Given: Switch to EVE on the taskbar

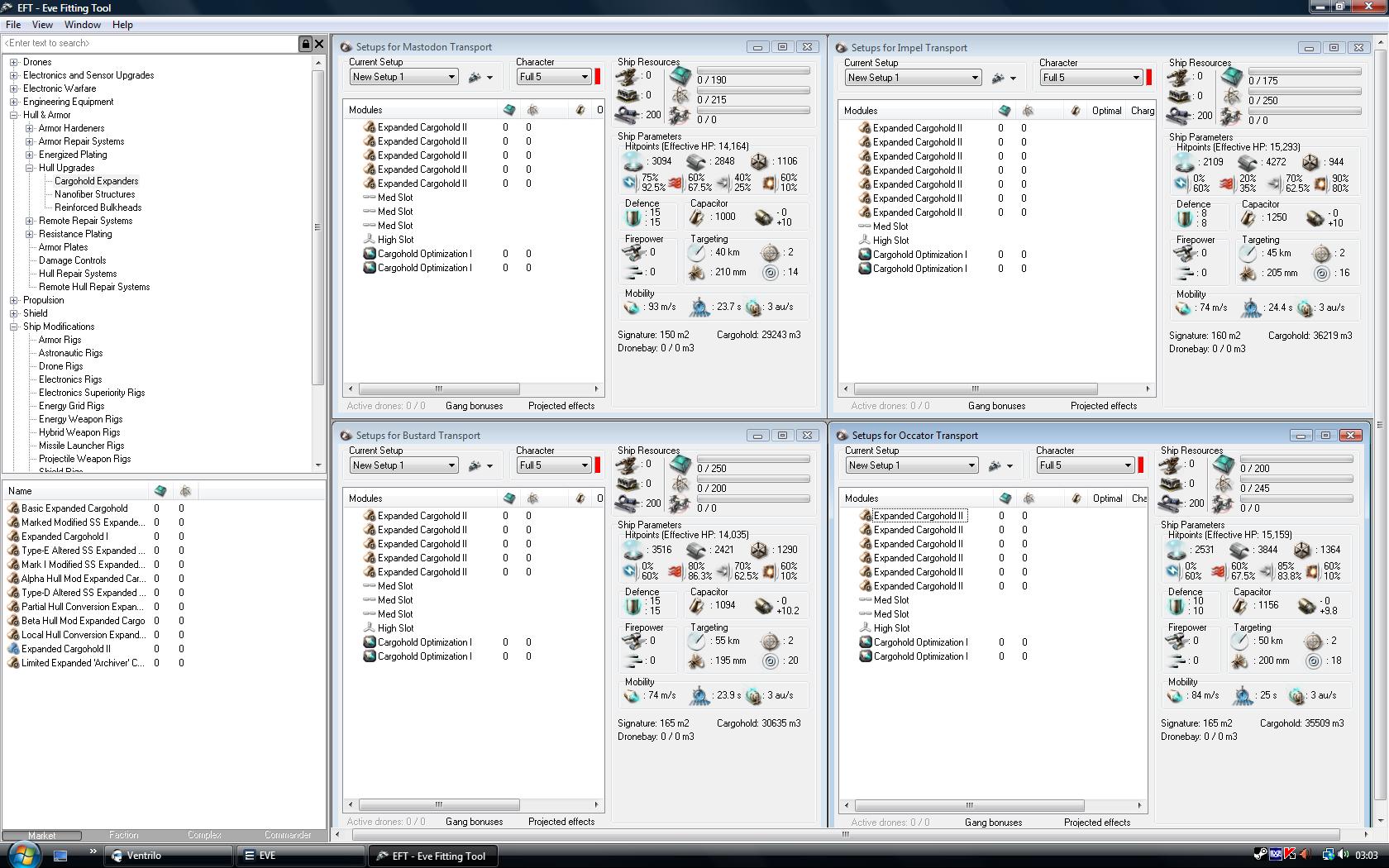Looking at the screenshot, I should [302, 856].
